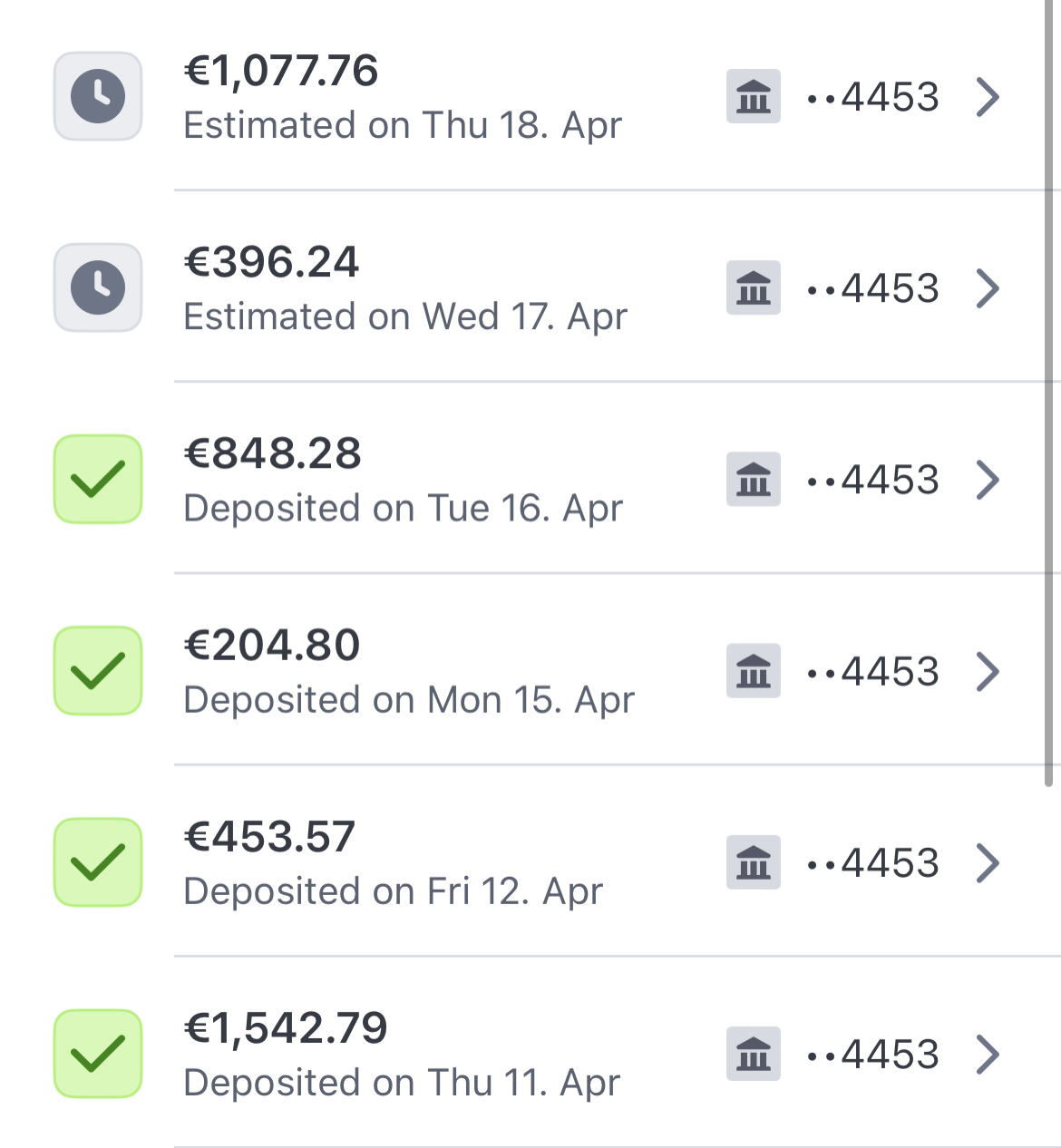
Task: Open the chevron for the €1,542.79 deposit
Action: tap(988, 1054)
